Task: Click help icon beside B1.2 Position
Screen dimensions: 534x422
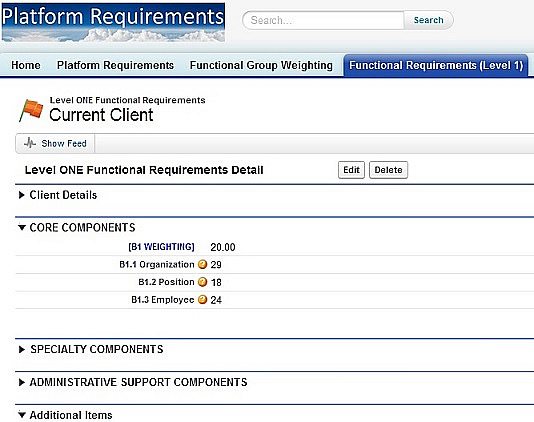Action: (202, 282)
